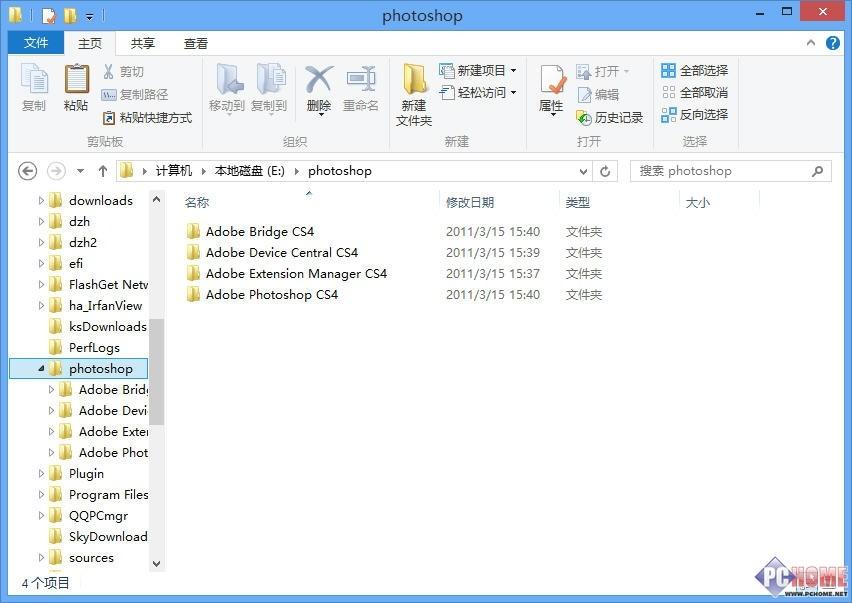Open the Open (打开) dropdown in ribbon
The height and width of the screenshot is (603, 852).
pyautogui.click(x=603, y=71)
